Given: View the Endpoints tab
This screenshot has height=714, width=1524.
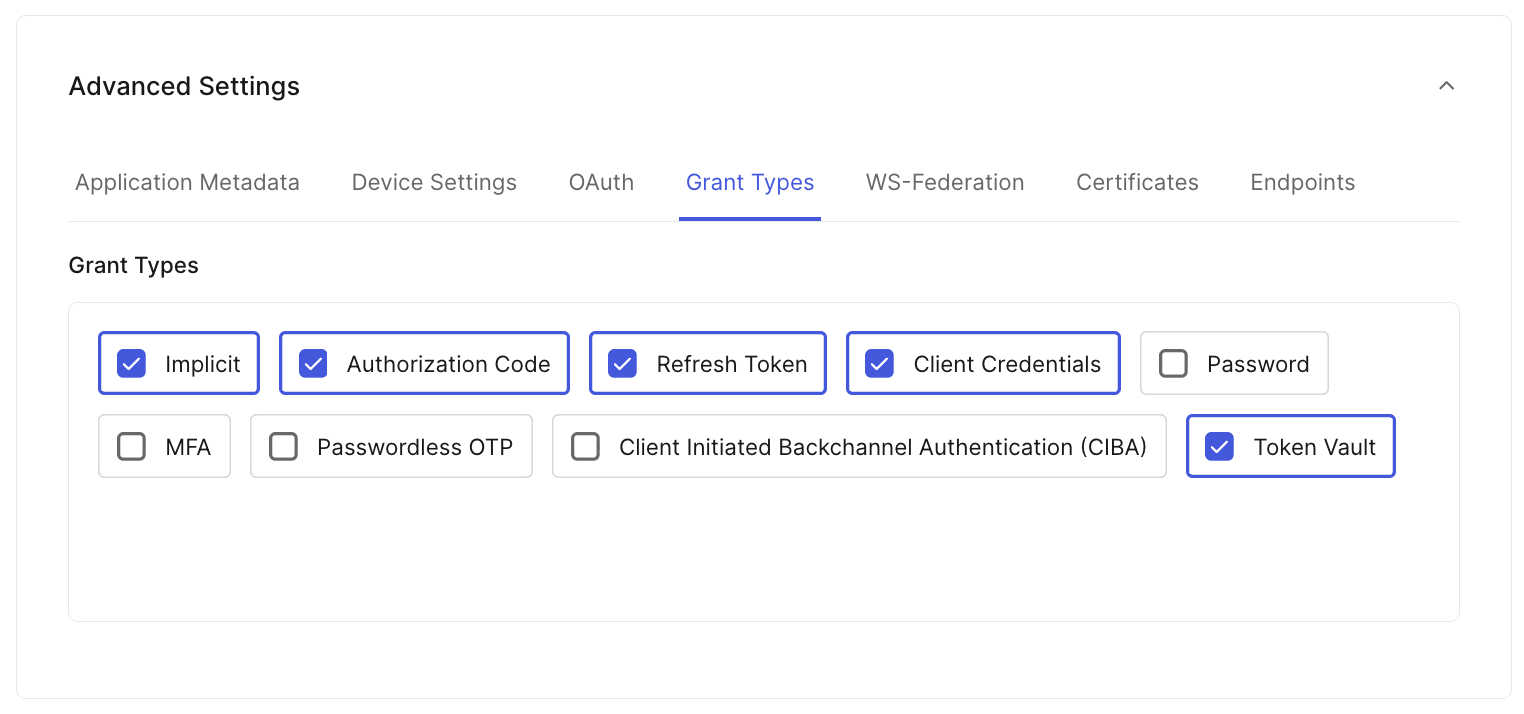Looking at the screenshot, I should 1302,182.
